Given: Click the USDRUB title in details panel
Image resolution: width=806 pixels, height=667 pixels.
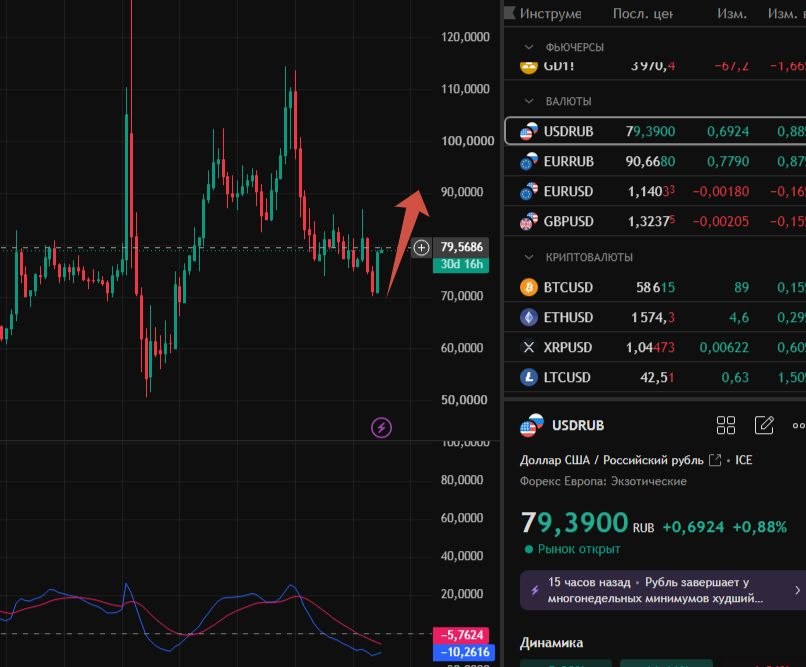Looking at the screenshot, I should pos(578,425).
